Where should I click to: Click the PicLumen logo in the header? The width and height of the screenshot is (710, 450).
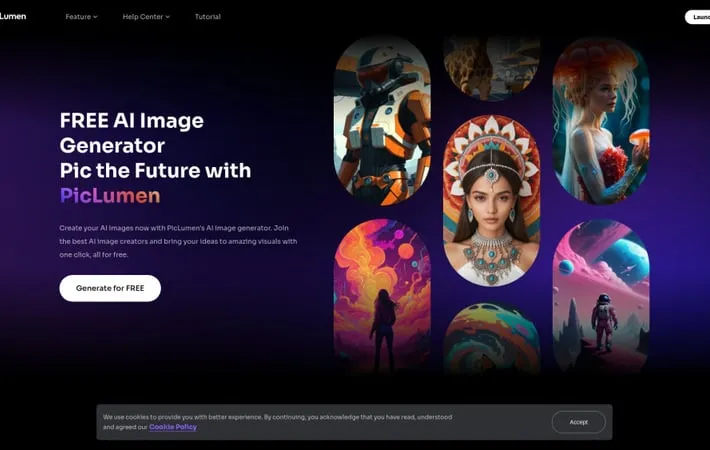pyautogui.click(x=13, y=16)
